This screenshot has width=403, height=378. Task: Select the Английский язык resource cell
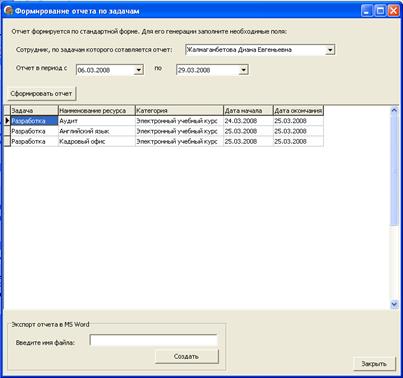(x=97, y=131)
